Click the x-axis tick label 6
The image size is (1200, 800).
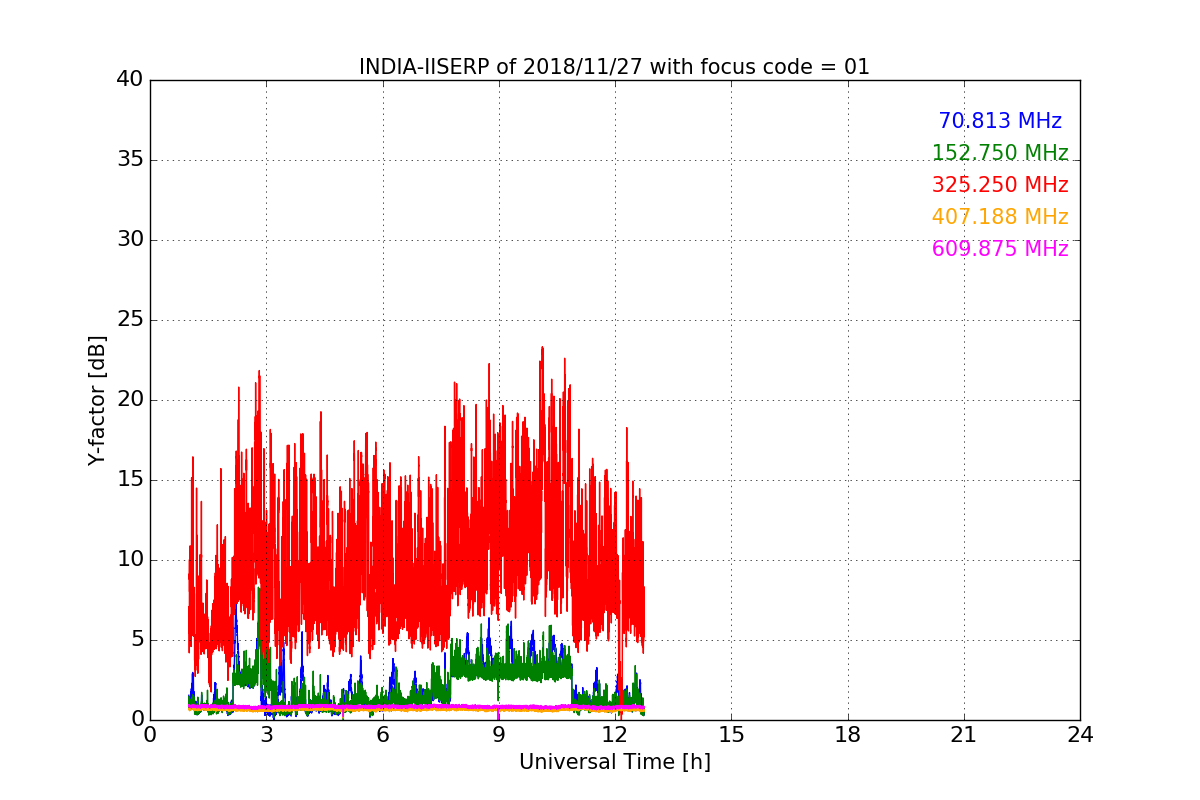(x=382, y=735)
